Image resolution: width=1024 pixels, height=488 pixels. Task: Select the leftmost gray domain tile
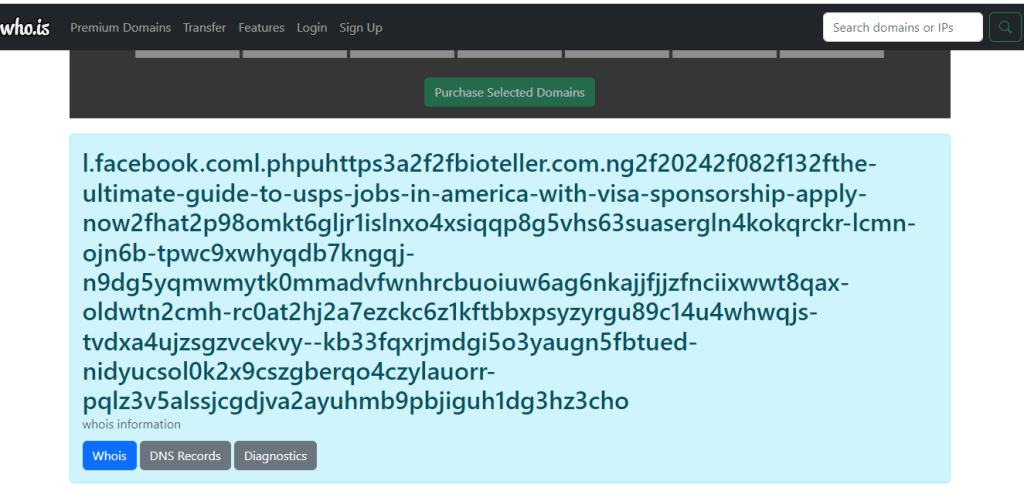186,54
